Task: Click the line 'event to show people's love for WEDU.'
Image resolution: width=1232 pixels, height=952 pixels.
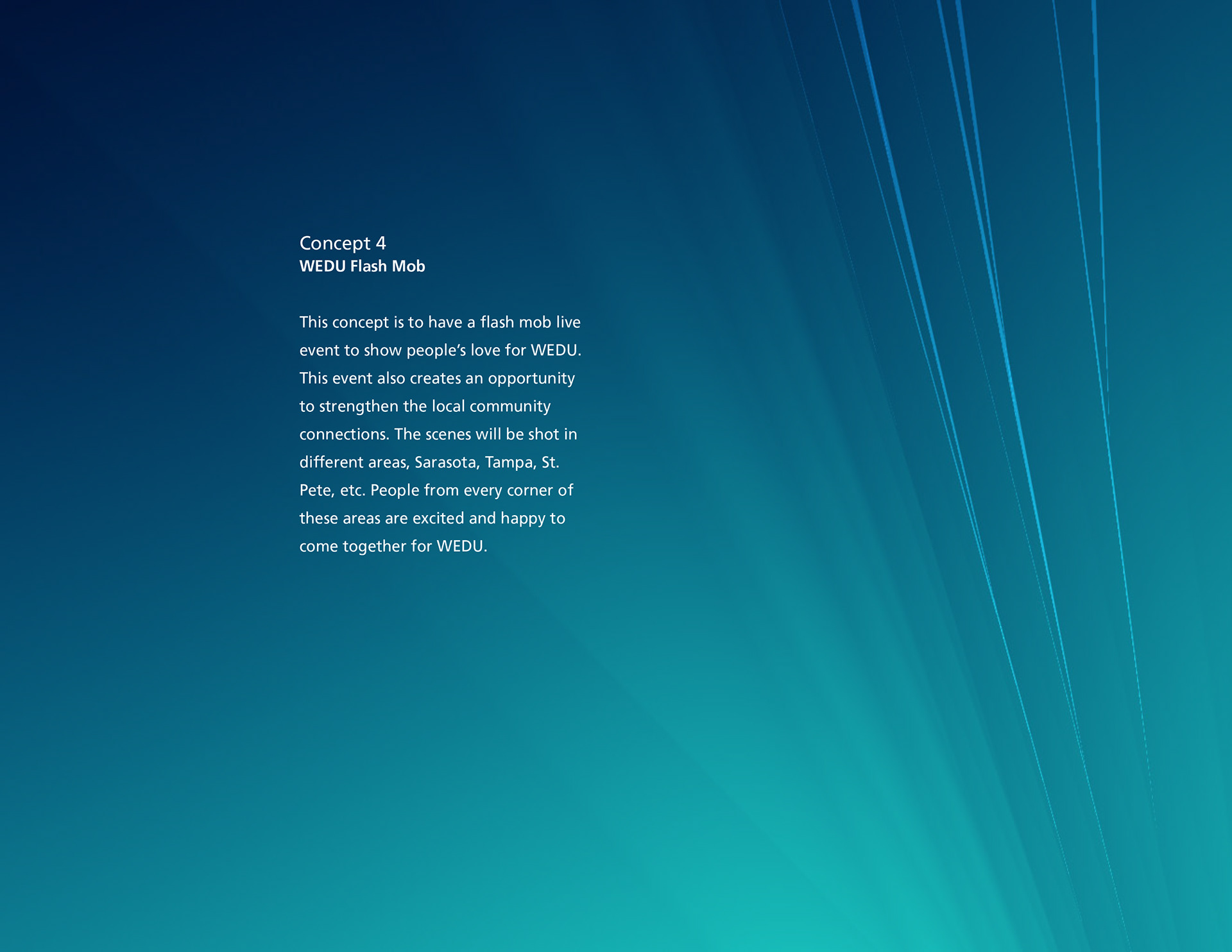Action: (440, 351)
